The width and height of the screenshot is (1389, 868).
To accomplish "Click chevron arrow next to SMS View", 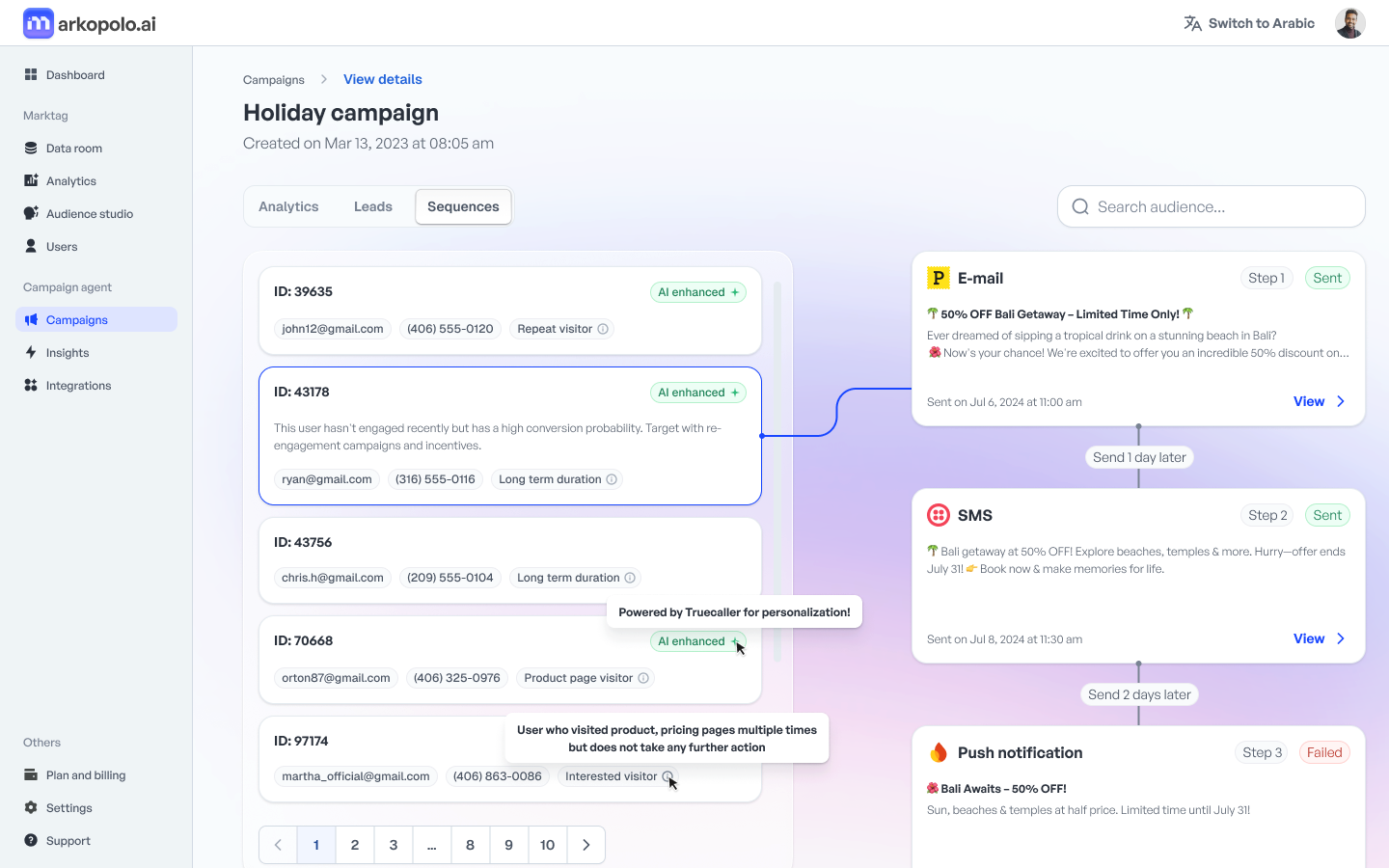I will (x=1341, y=638).
